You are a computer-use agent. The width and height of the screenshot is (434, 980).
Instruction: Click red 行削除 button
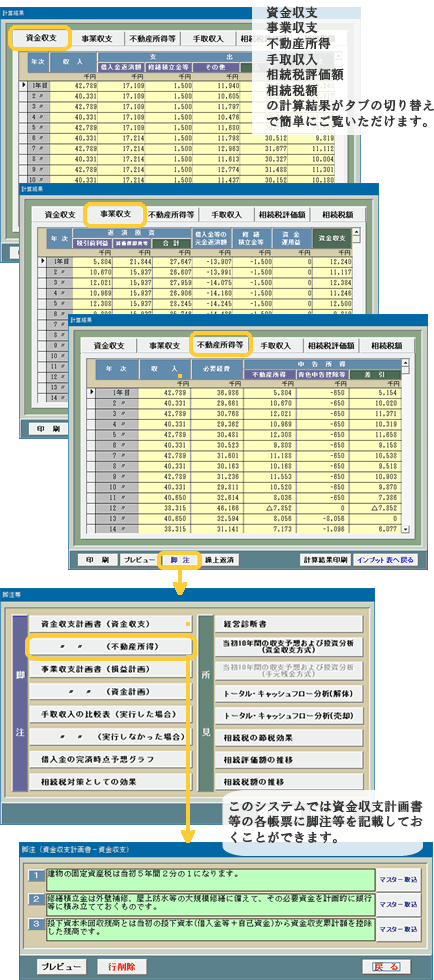(x=121, y=966)
